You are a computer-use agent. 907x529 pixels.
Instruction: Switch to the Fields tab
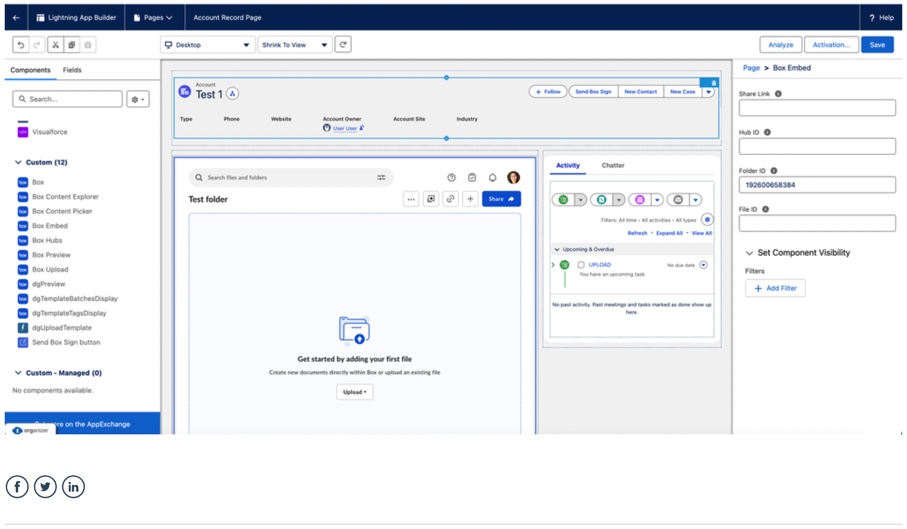point(72,70)
